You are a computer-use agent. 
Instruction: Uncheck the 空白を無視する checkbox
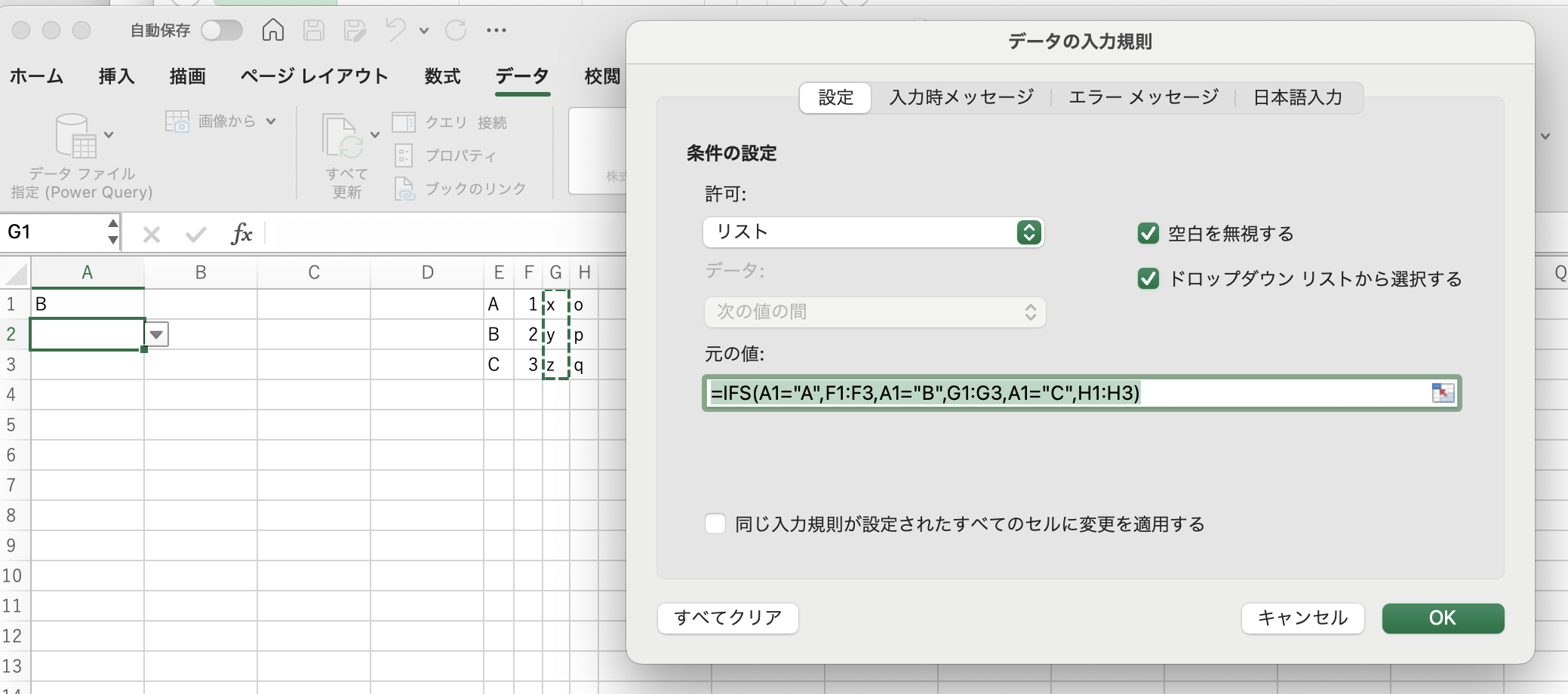[x=1148, y=234]
